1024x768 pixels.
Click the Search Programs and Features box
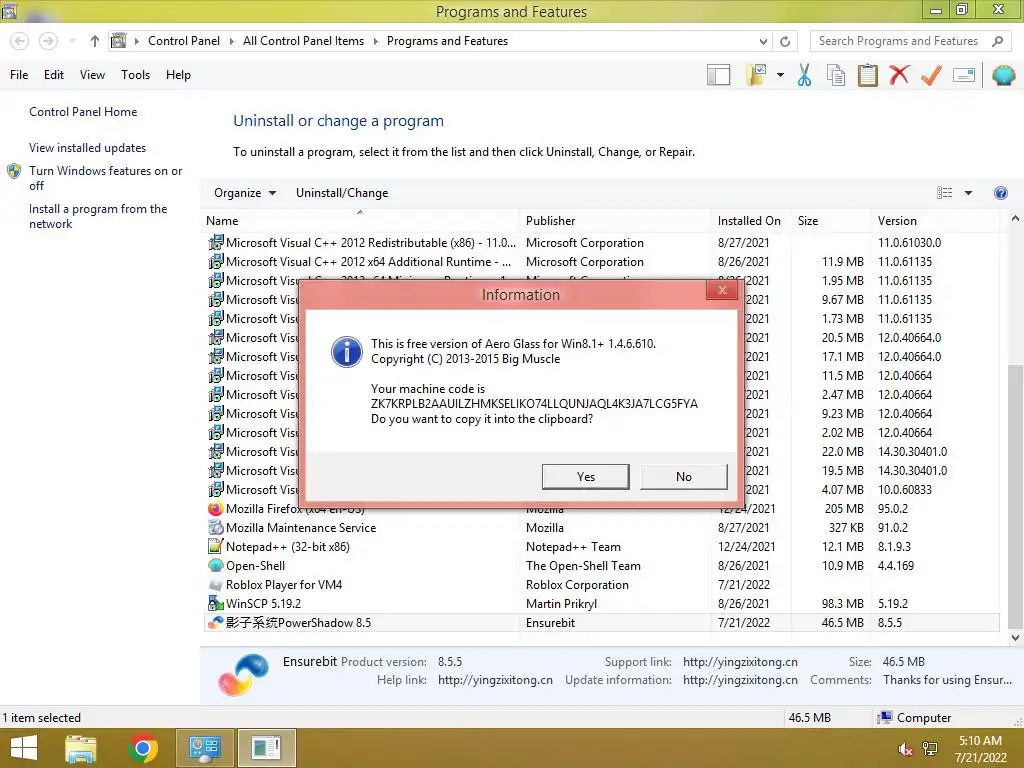coord(910,41)
